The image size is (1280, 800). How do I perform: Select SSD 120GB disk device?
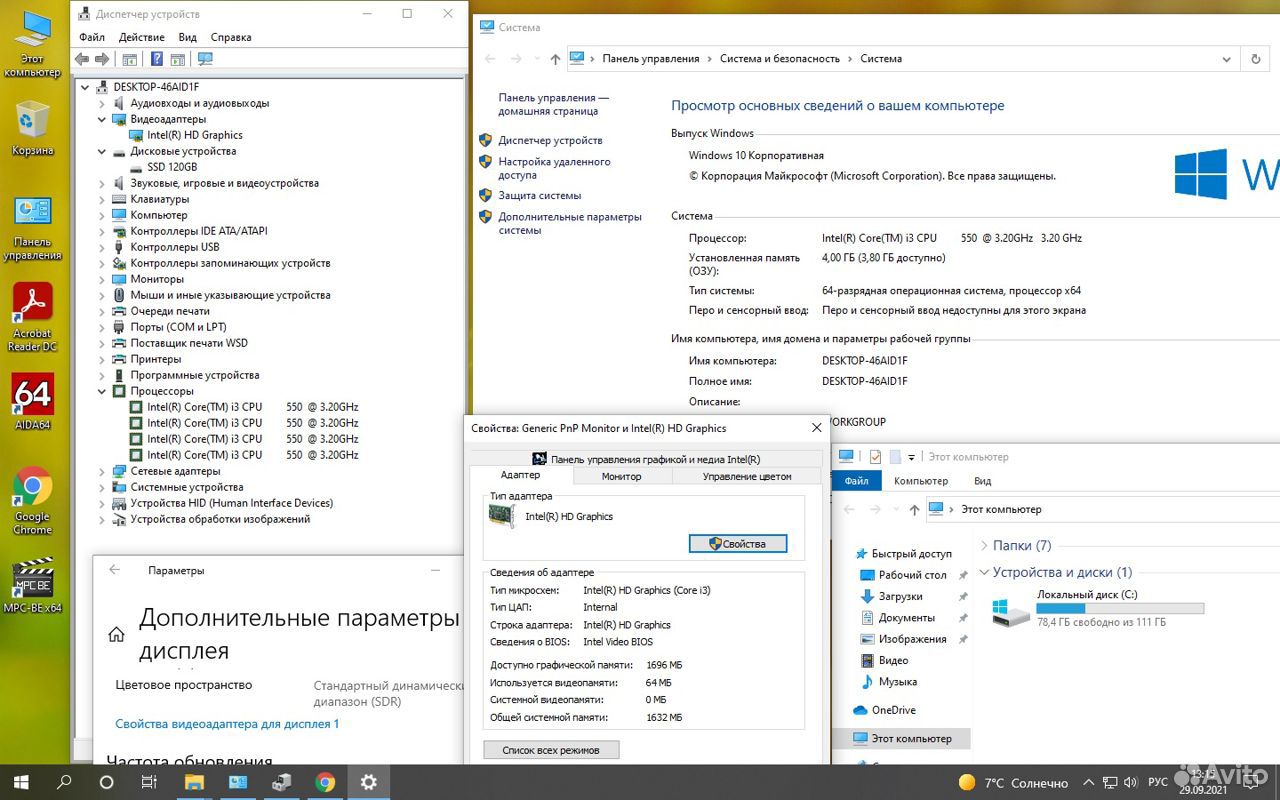[x=172, y=167]
